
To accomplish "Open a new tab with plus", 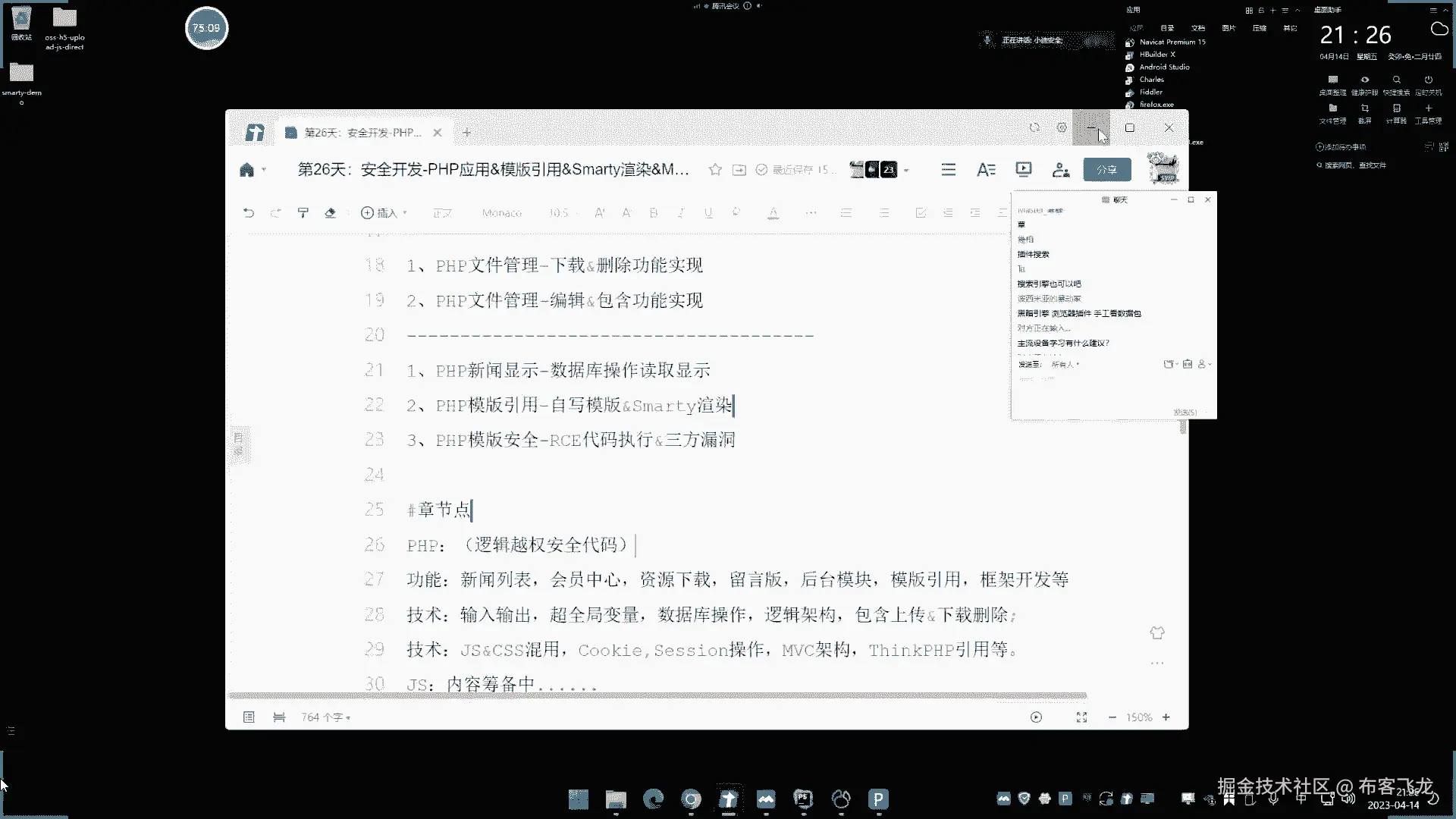I will [467, 133].
